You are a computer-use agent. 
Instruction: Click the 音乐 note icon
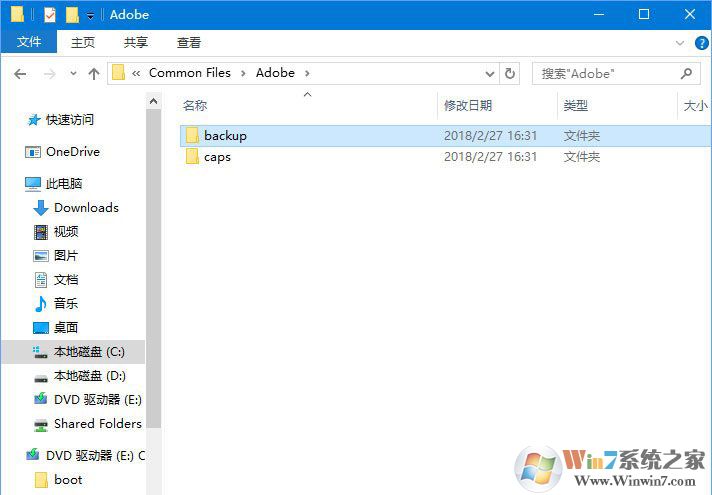(x=41, y=304)
